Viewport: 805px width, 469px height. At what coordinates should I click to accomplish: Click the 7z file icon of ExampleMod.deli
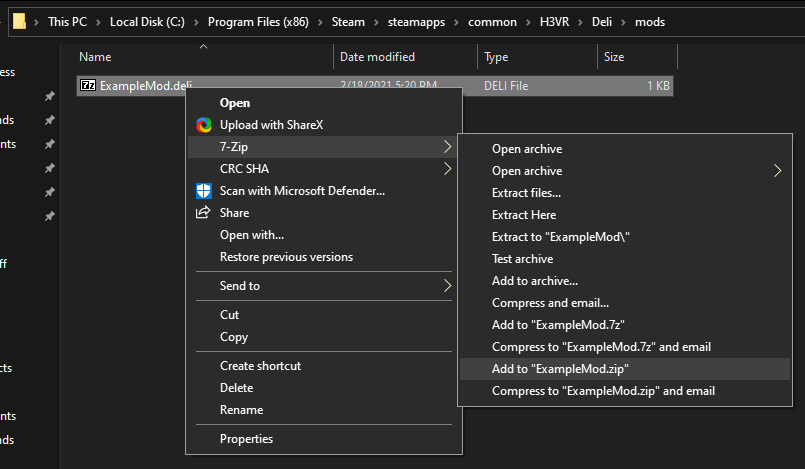pyautogui.click(x=88, y=85)
